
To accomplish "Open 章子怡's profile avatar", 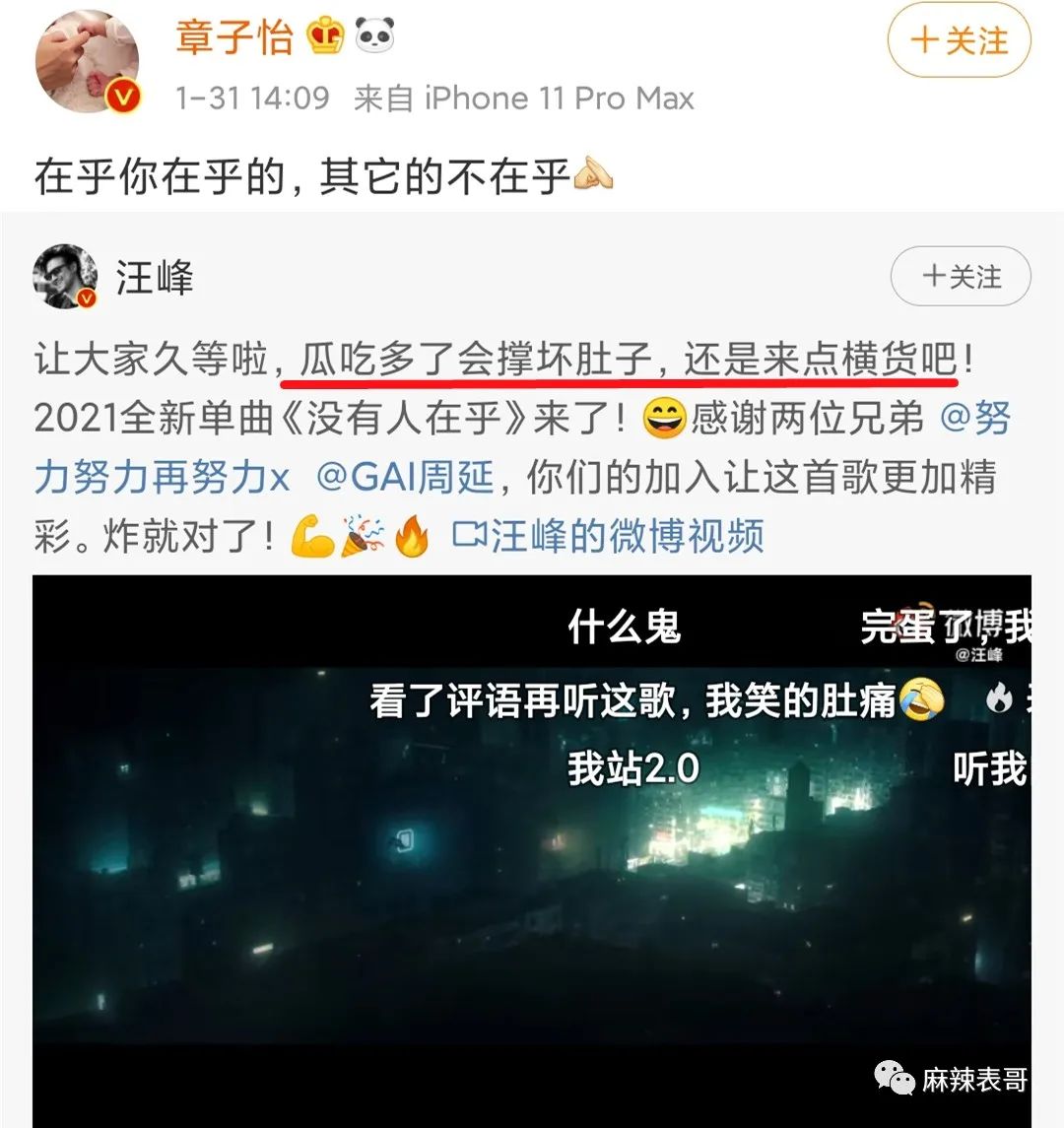I will pos(87,61).
